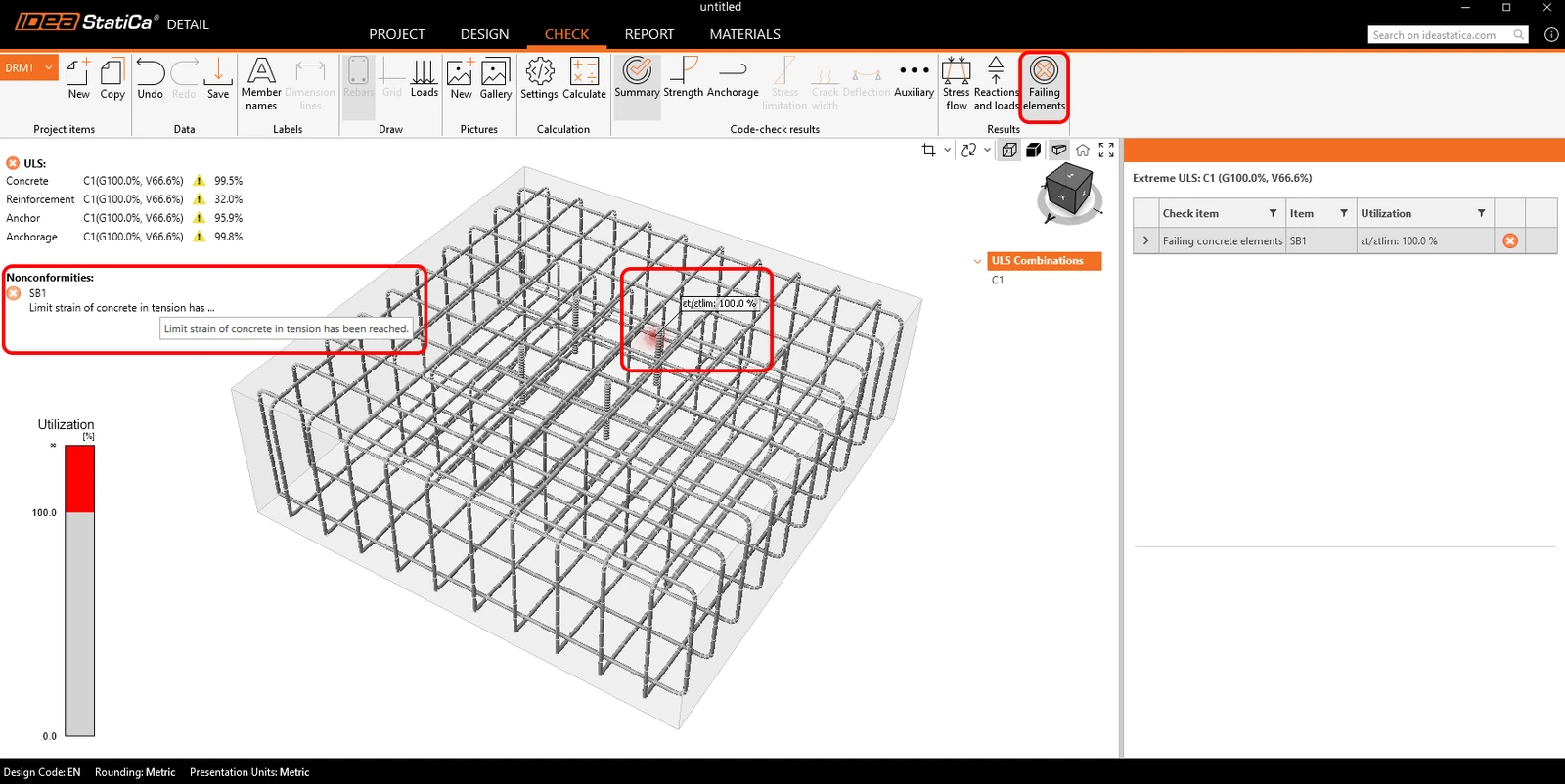Screen dimensions: 1565x784
Task: Click the red utilization scale bar
Action: pos(79,479)
